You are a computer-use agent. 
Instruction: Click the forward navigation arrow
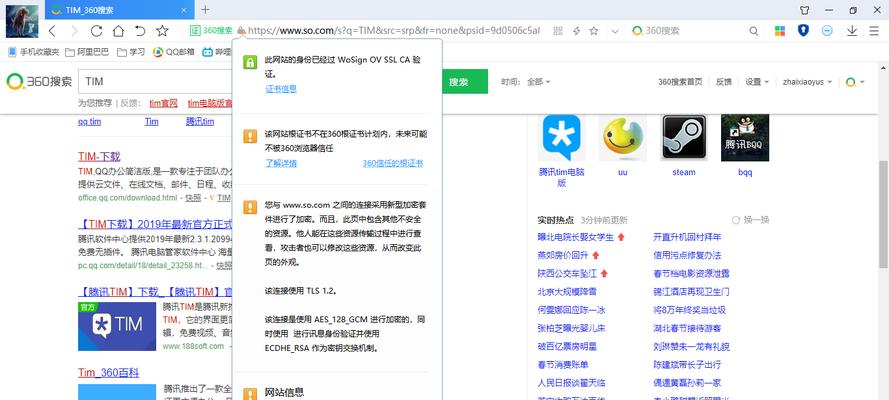pyautogui.click(x=74, y=31)
